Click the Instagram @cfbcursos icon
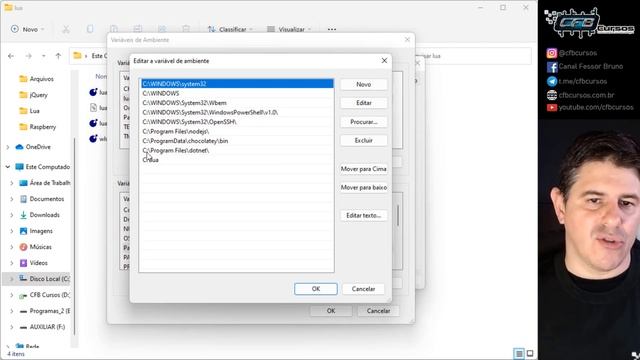The image size is (640, 360). coord(551,53)
